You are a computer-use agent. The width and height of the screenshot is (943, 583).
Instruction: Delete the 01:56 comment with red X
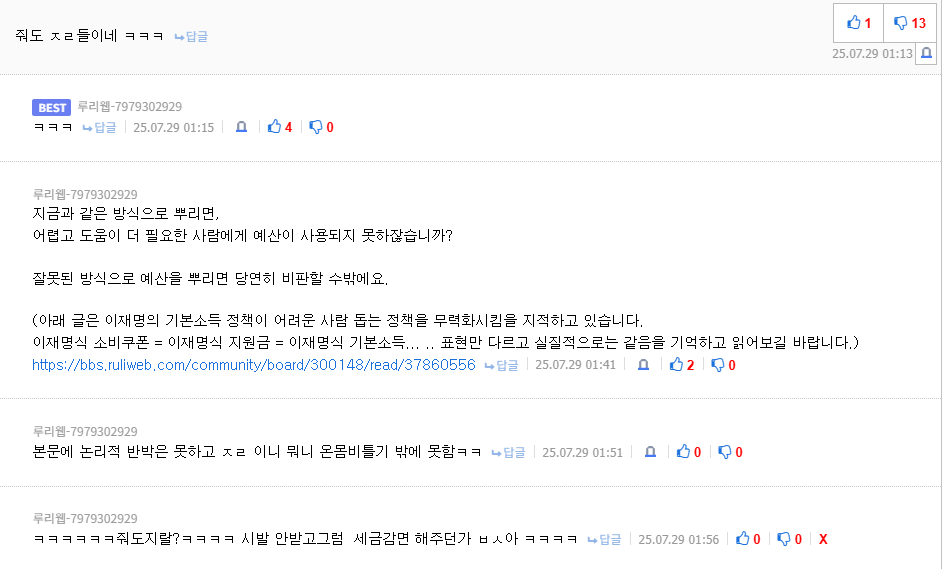(x=823, y=539)
